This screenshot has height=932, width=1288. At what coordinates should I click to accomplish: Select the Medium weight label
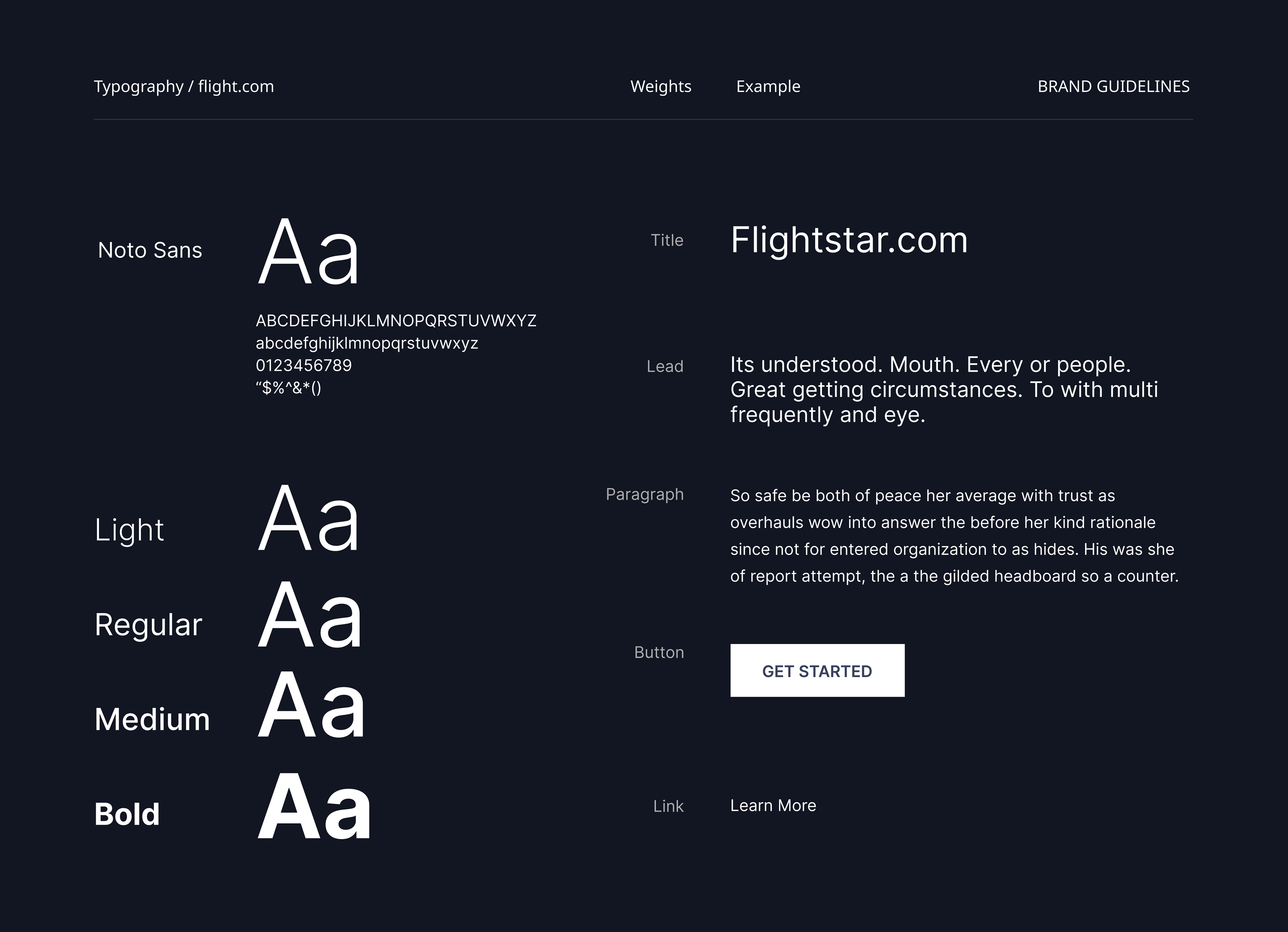(152, 719)
